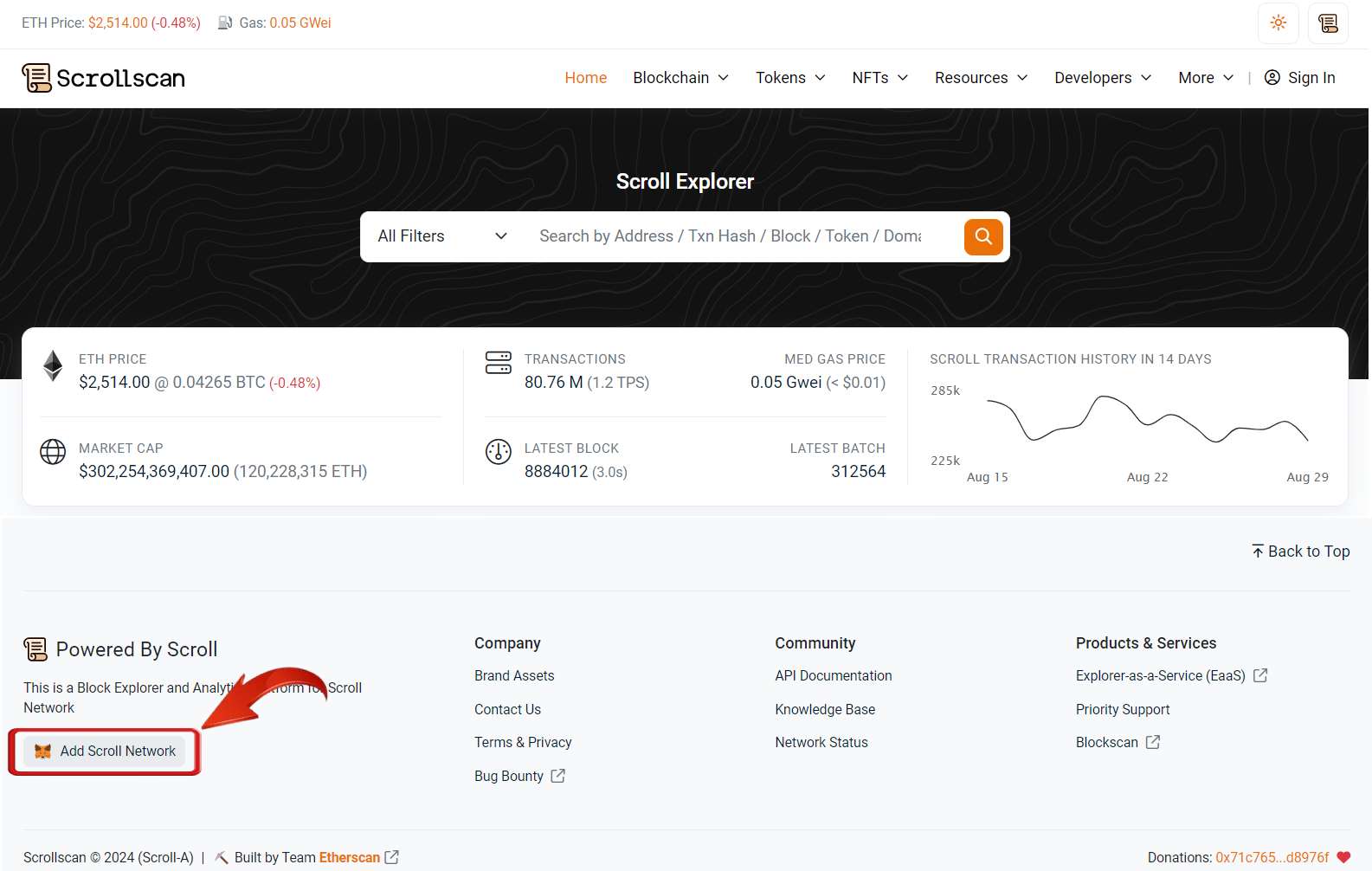Click Back to Top link
The height and width of the screenshot is (871, 1372).
coord(1300,552)
